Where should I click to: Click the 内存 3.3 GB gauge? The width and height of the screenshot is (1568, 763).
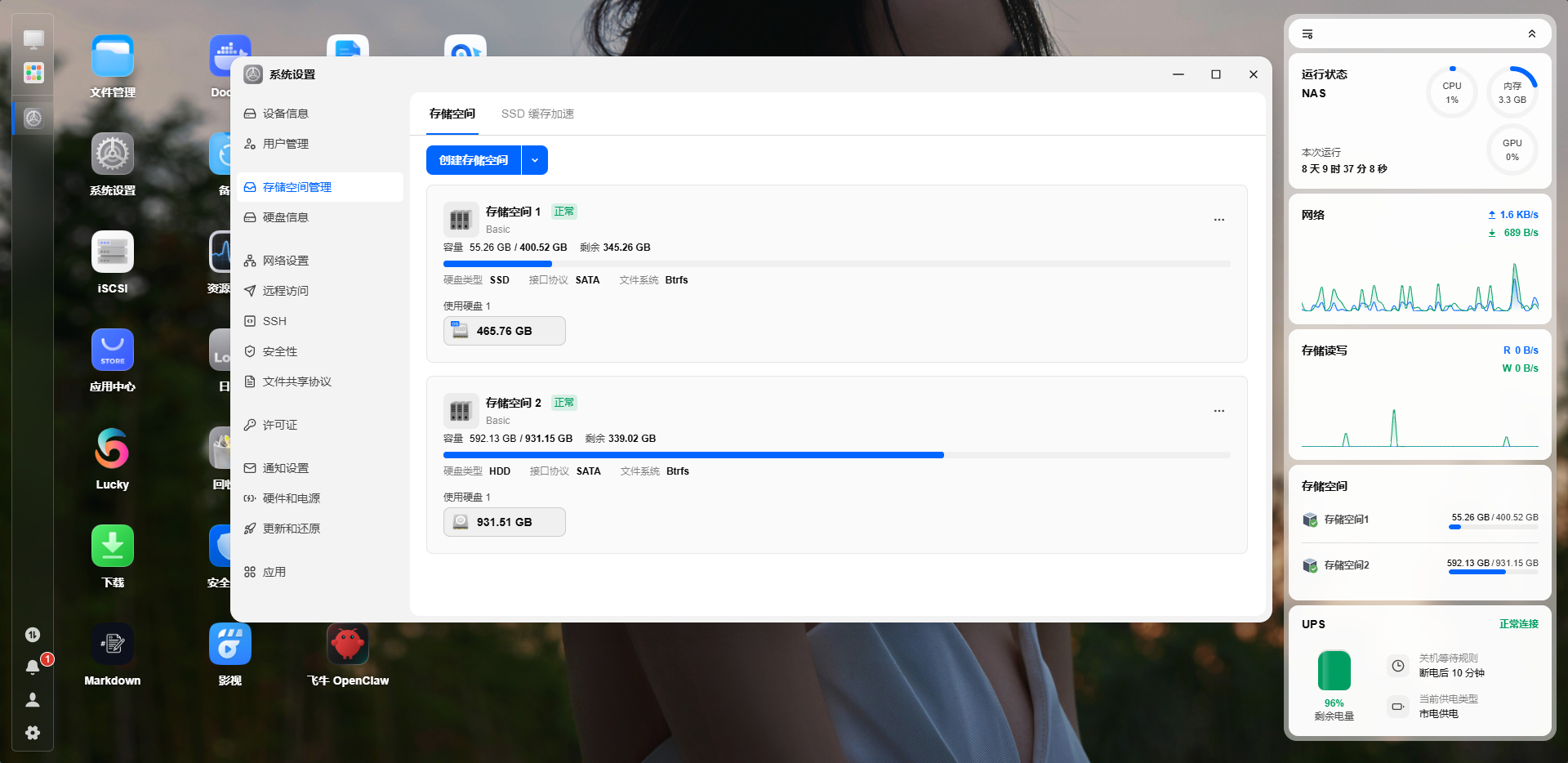pos(1512,92)
